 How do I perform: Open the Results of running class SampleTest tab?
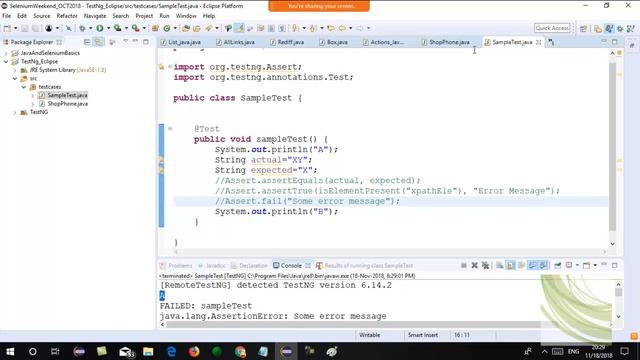(364, 266)
